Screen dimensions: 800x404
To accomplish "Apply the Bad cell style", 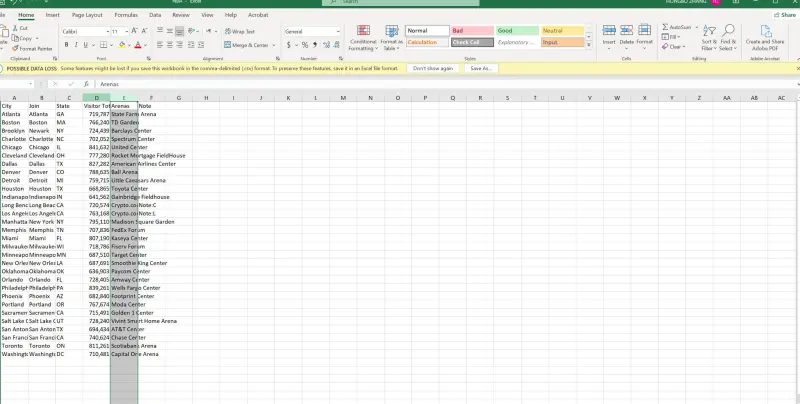I will [472, 31].
